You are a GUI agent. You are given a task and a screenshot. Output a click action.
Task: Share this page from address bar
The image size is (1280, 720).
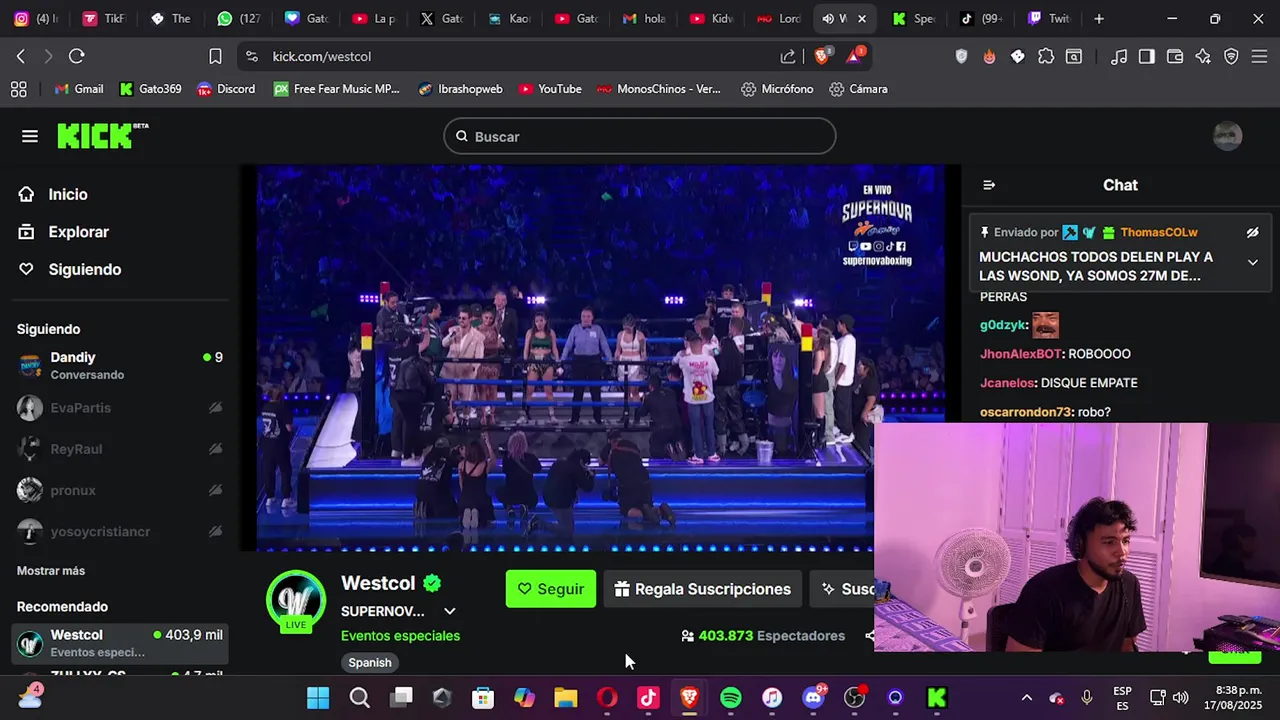pos(788,56)
